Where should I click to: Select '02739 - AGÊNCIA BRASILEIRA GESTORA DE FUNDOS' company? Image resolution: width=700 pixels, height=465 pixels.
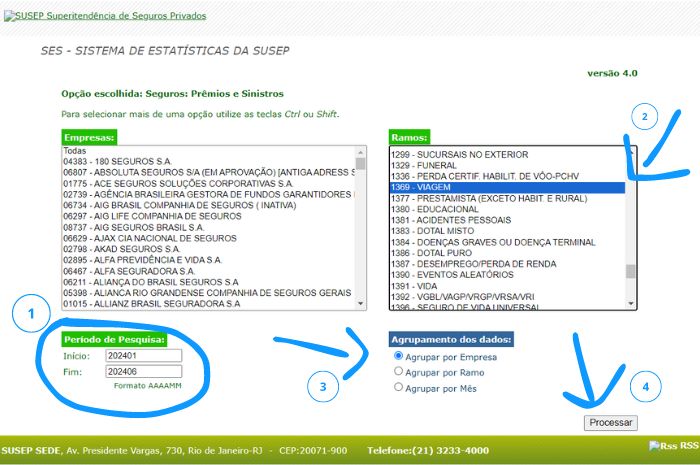tap(208, 195)
